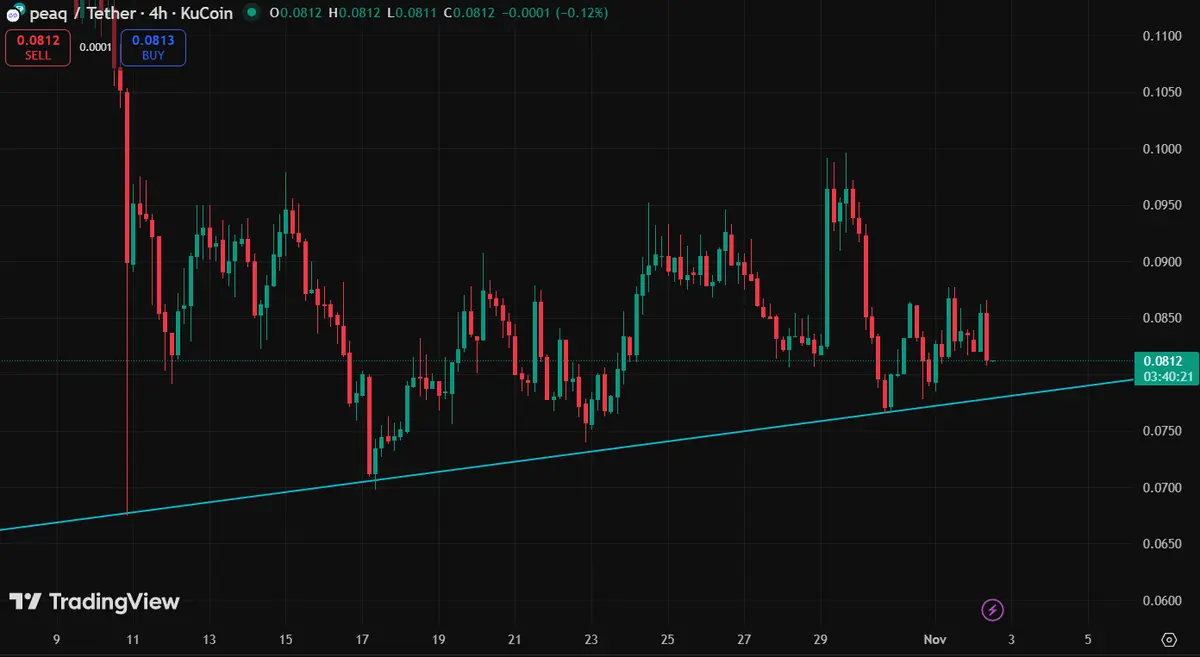Click the 0.1000 price axis label
Image resolution: width=1200 pixels, height=657 pixels.
click(1162, 149)
